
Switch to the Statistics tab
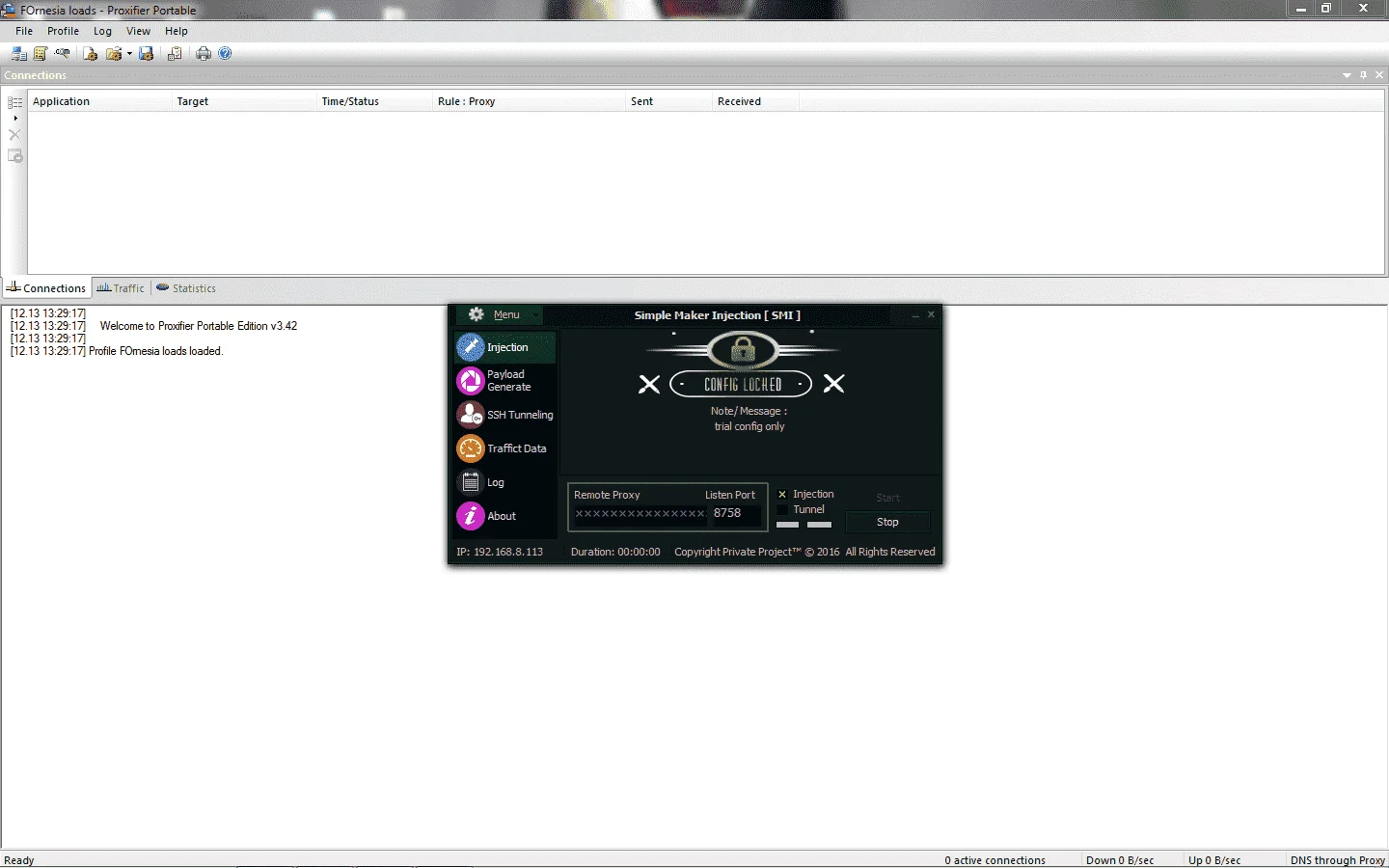click(186, 288)
